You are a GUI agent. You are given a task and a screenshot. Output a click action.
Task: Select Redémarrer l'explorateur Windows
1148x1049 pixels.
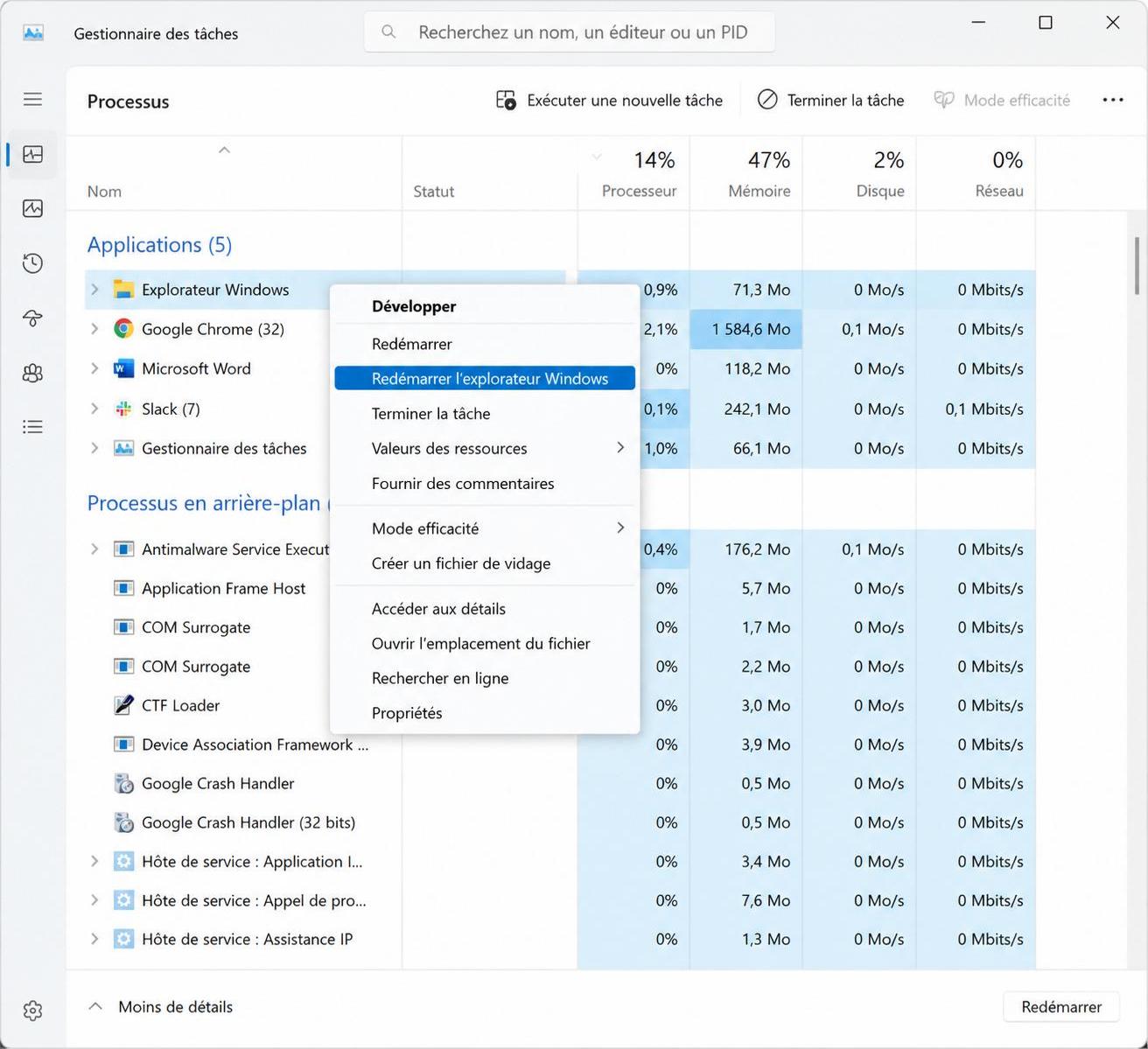point(485,378)
